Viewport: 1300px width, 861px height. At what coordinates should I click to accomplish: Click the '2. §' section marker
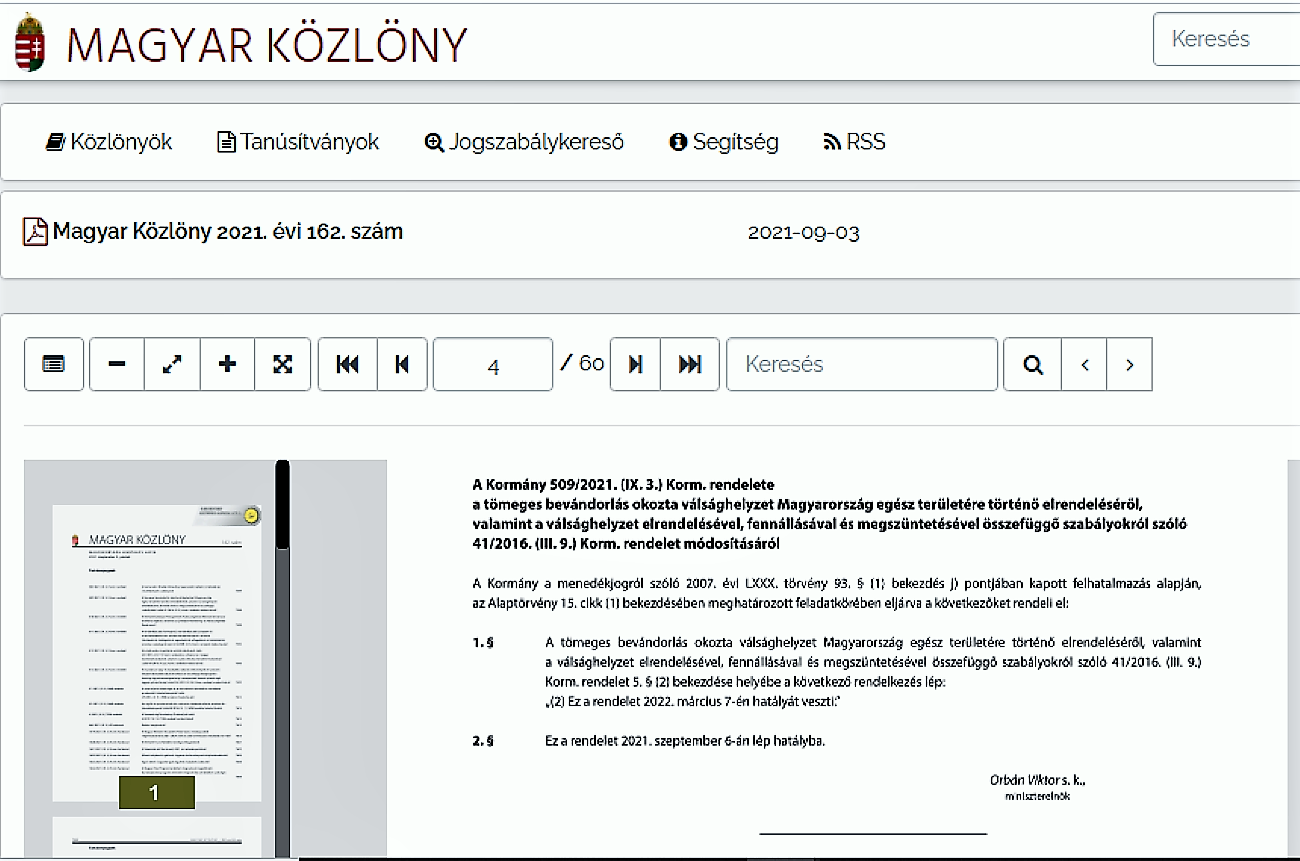(485, 741)
